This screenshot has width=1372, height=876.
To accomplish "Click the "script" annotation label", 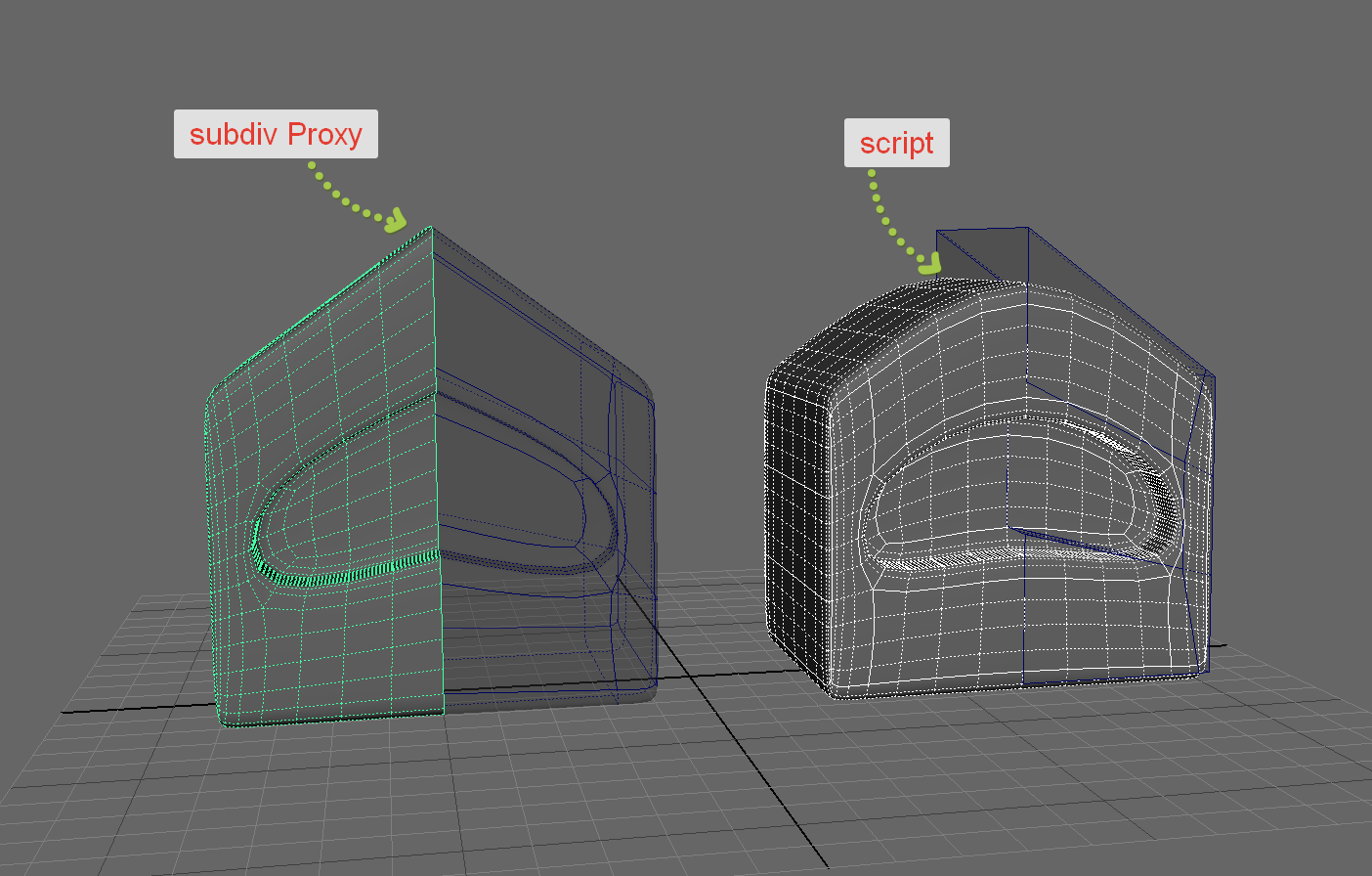I will [x=896, y=143].
